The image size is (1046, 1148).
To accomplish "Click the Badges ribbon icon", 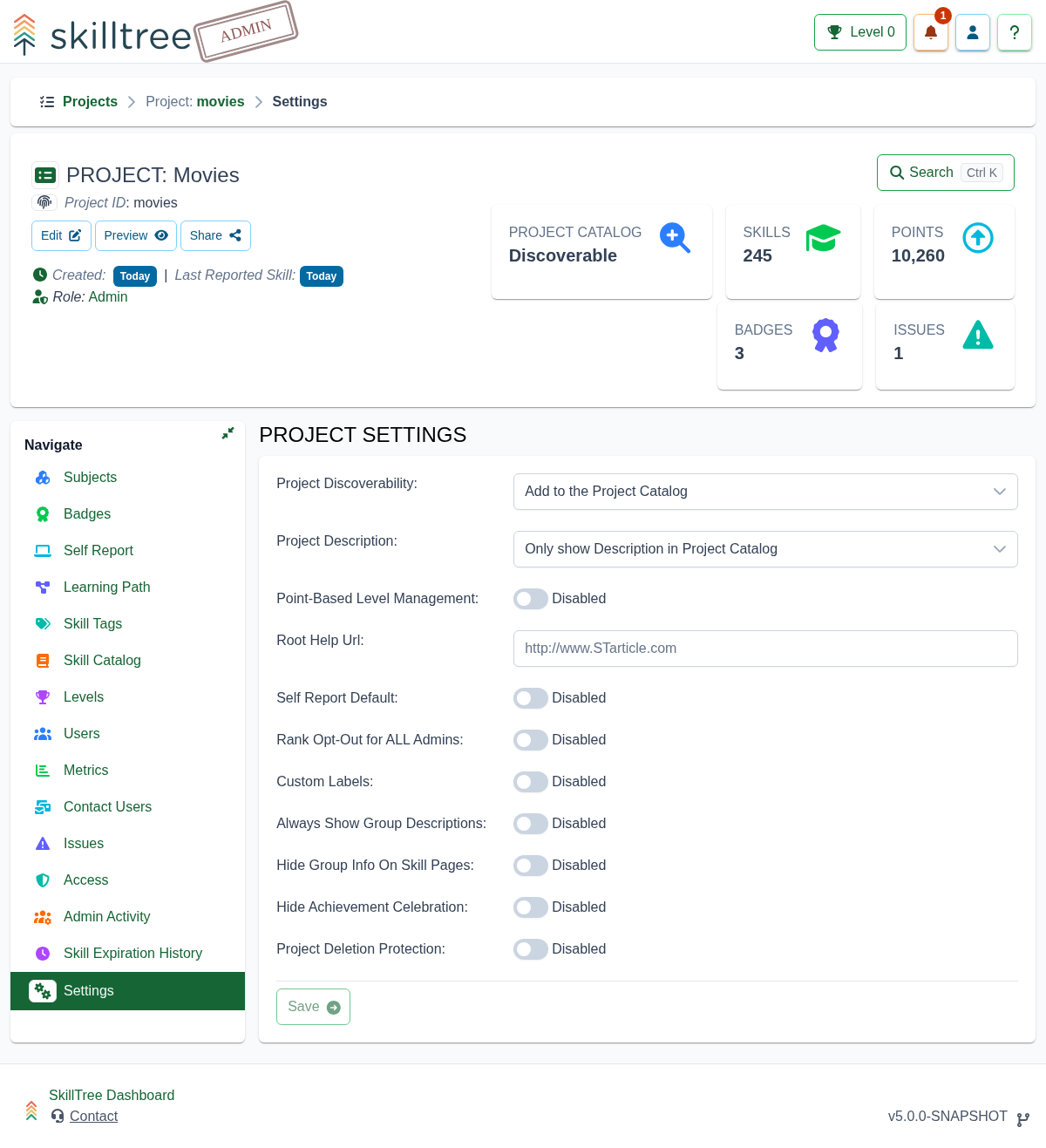I will [825, 336].
